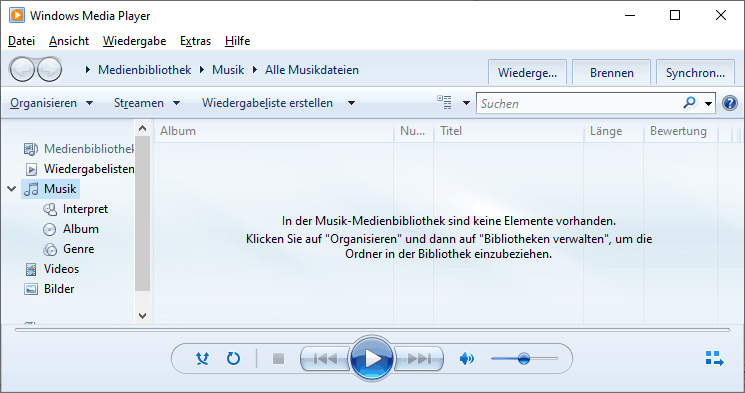
Task: Open the Organisieren dropdown
Action: coord(52,103)
